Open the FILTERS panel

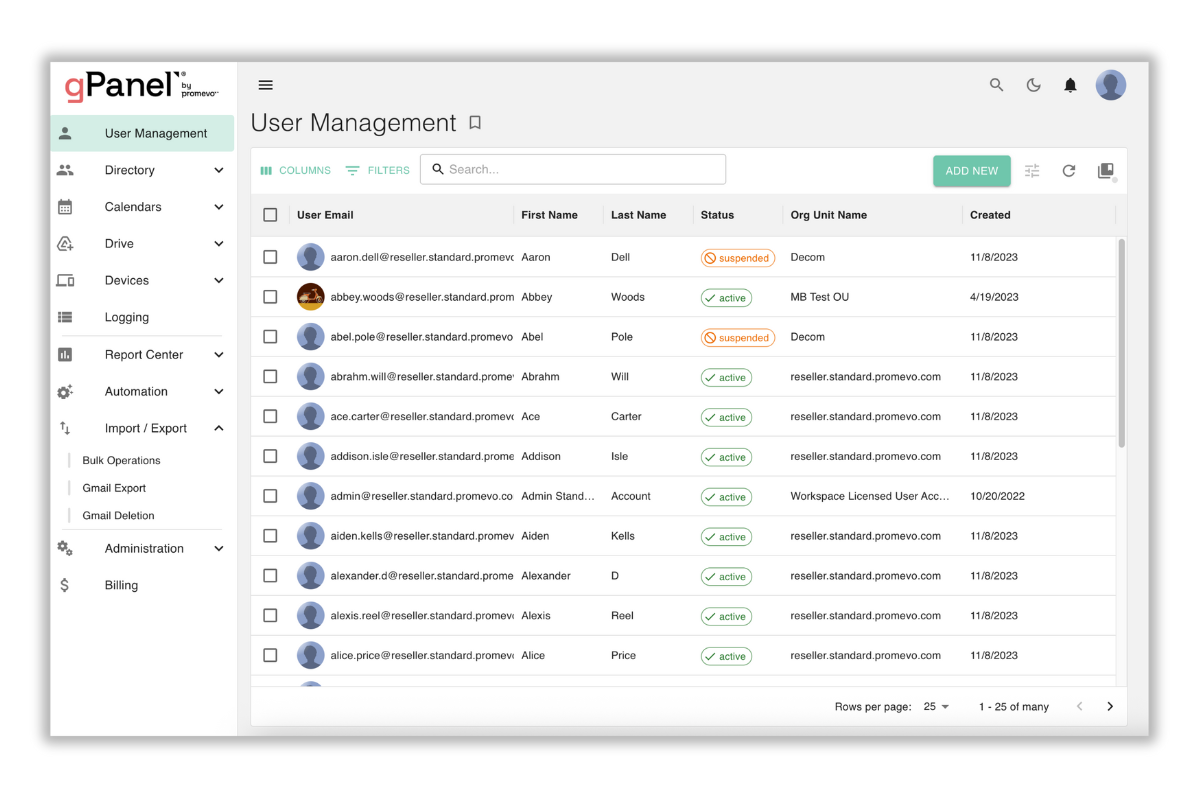(378, 170)
